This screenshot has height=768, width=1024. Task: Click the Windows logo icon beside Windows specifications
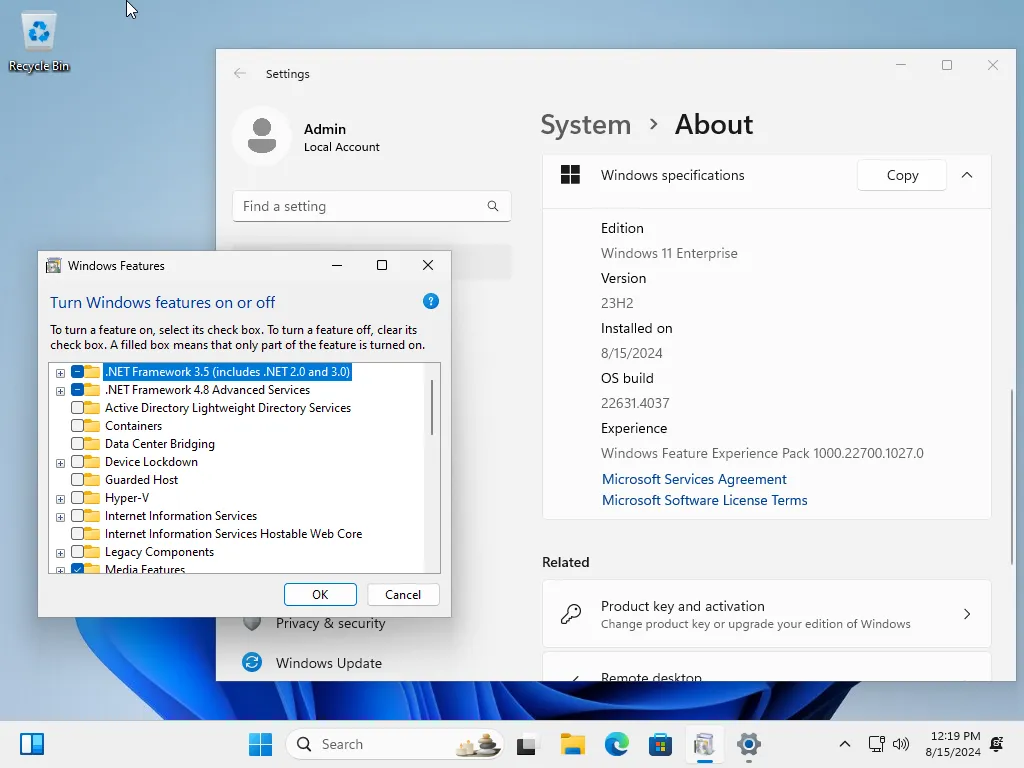tap(570, 175)
